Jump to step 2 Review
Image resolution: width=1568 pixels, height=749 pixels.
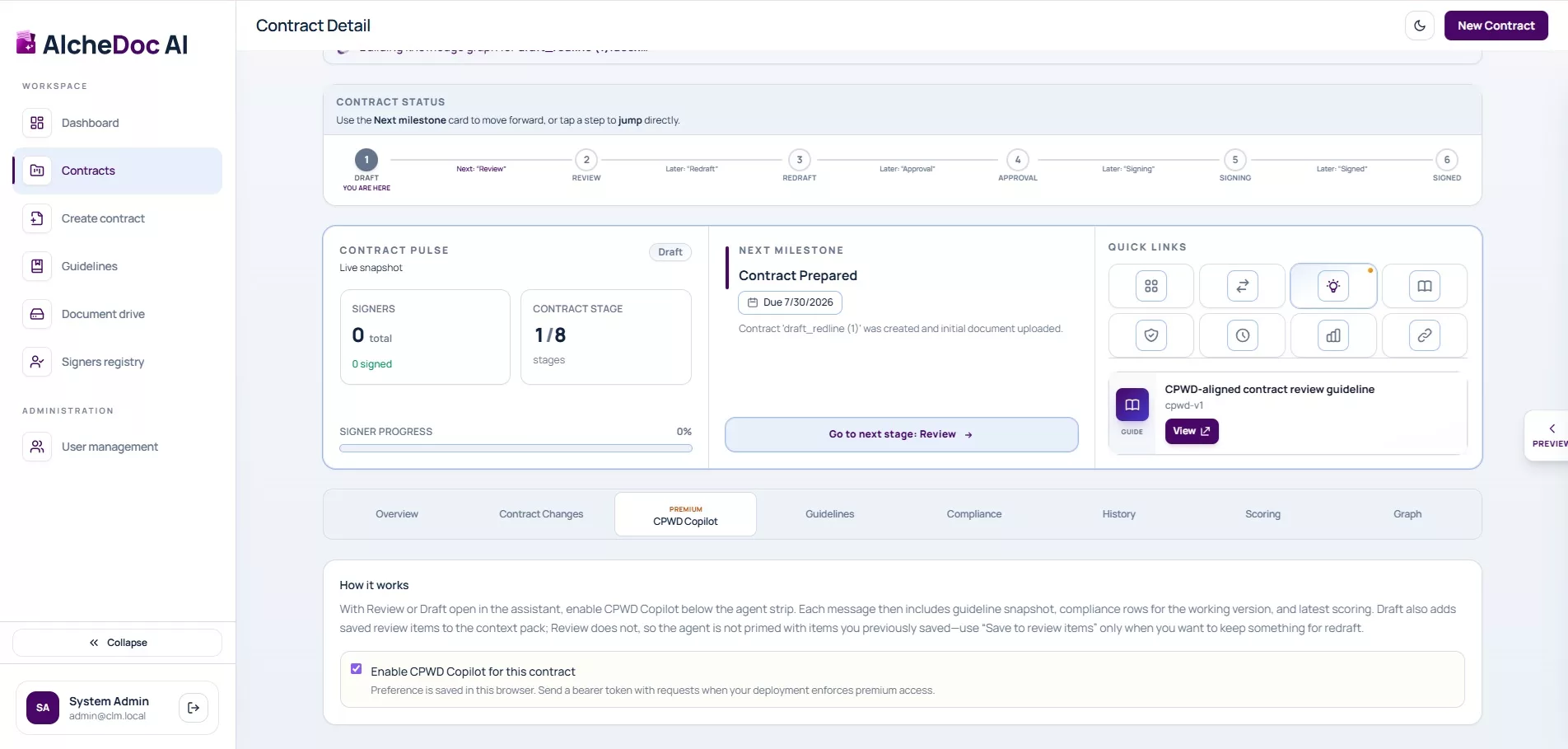[586, 160]
